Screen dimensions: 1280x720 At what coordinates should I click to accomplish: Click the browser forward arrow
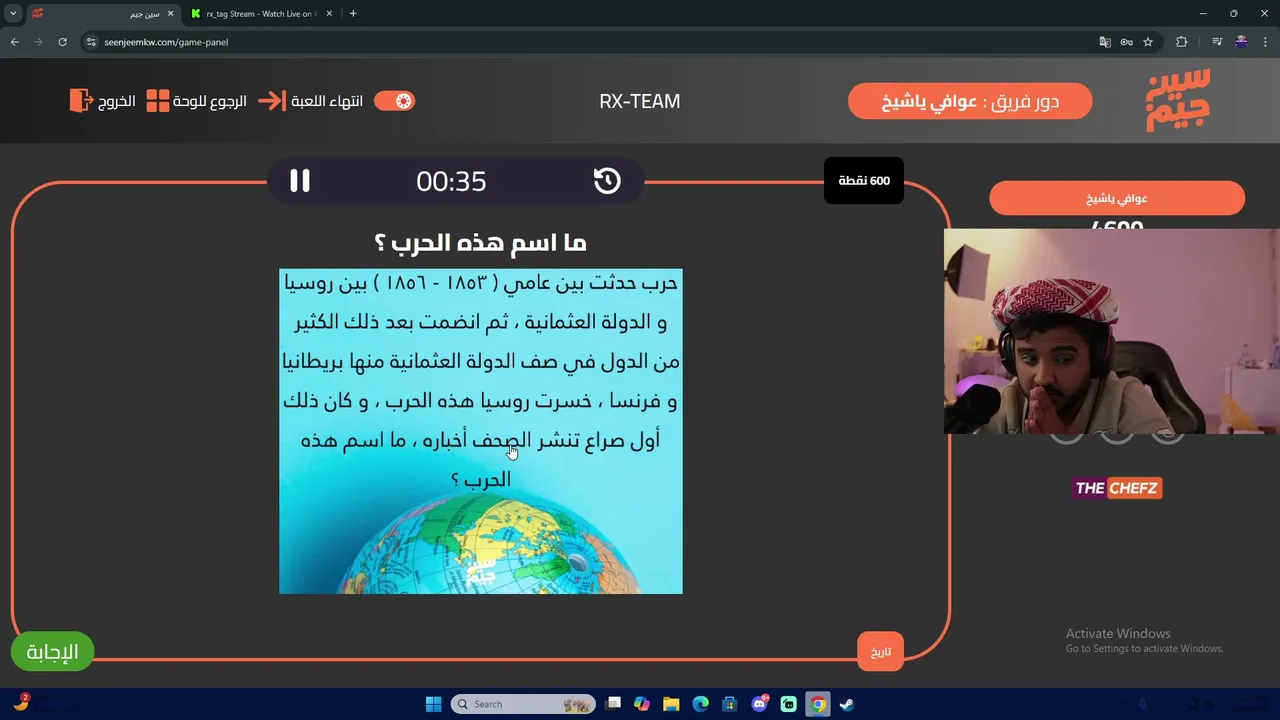[39, 42]
